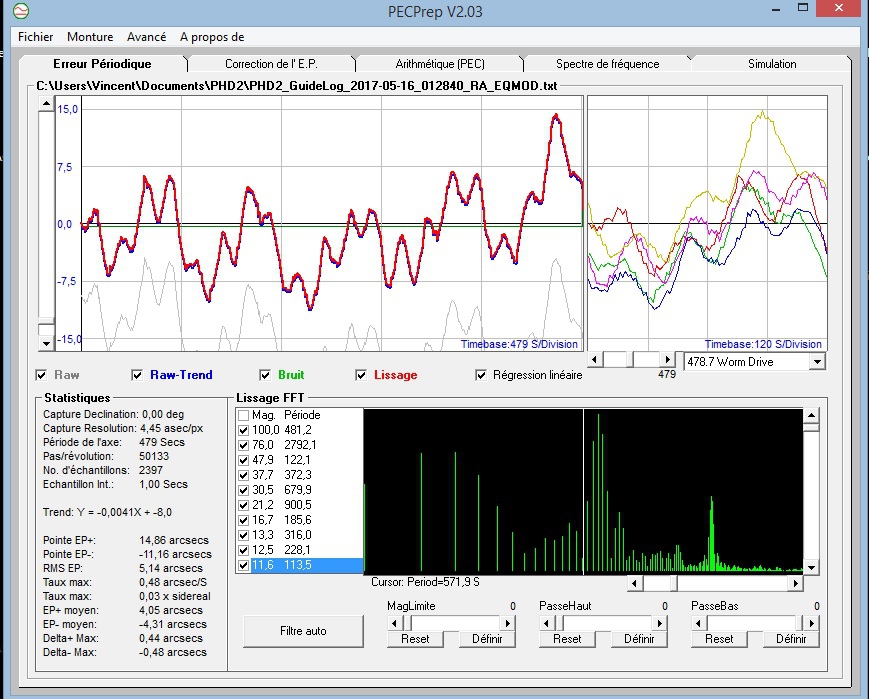Click Définir under MagLimite
The image size is (869, 699).
click(487, 639)
